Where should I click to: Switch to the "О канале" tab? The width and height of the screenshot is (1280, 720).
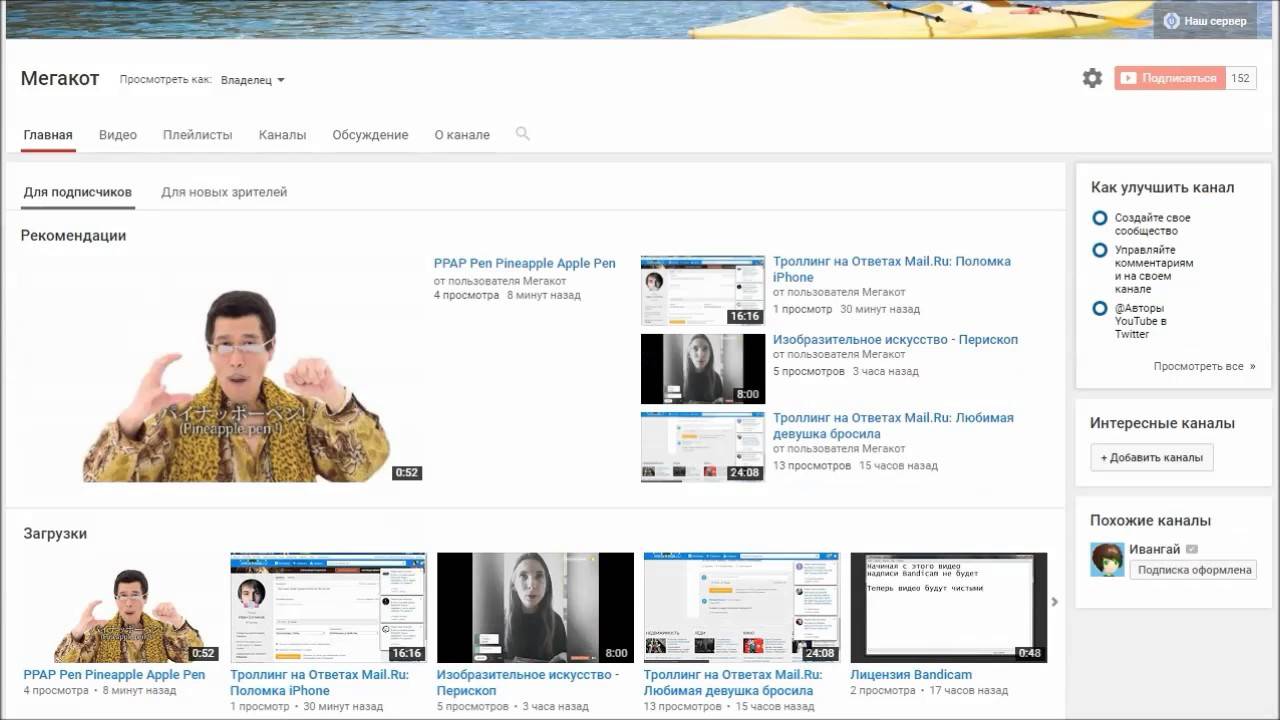click(x=462, y=135)
